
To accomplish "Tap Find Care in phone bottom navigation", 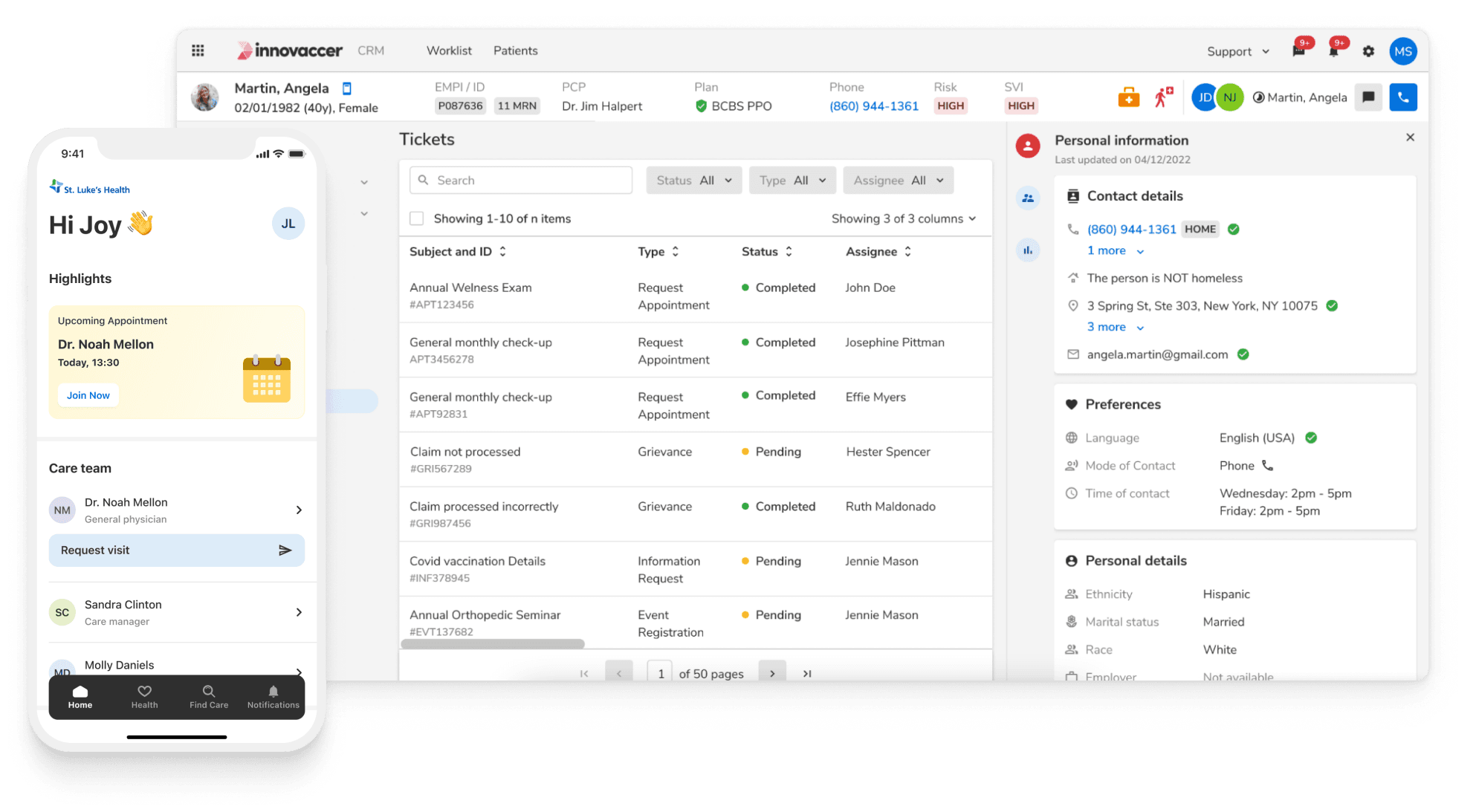I will point(209,697).
